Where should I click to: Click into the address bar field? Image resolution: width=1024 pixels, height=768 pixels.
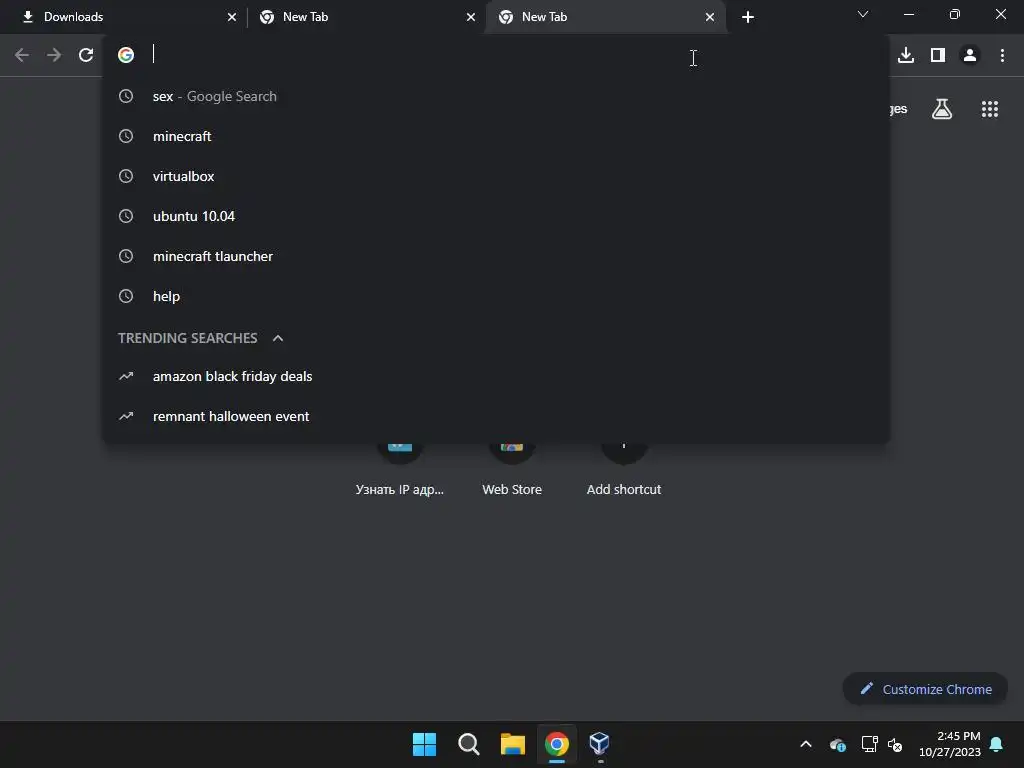pos(496,55)
